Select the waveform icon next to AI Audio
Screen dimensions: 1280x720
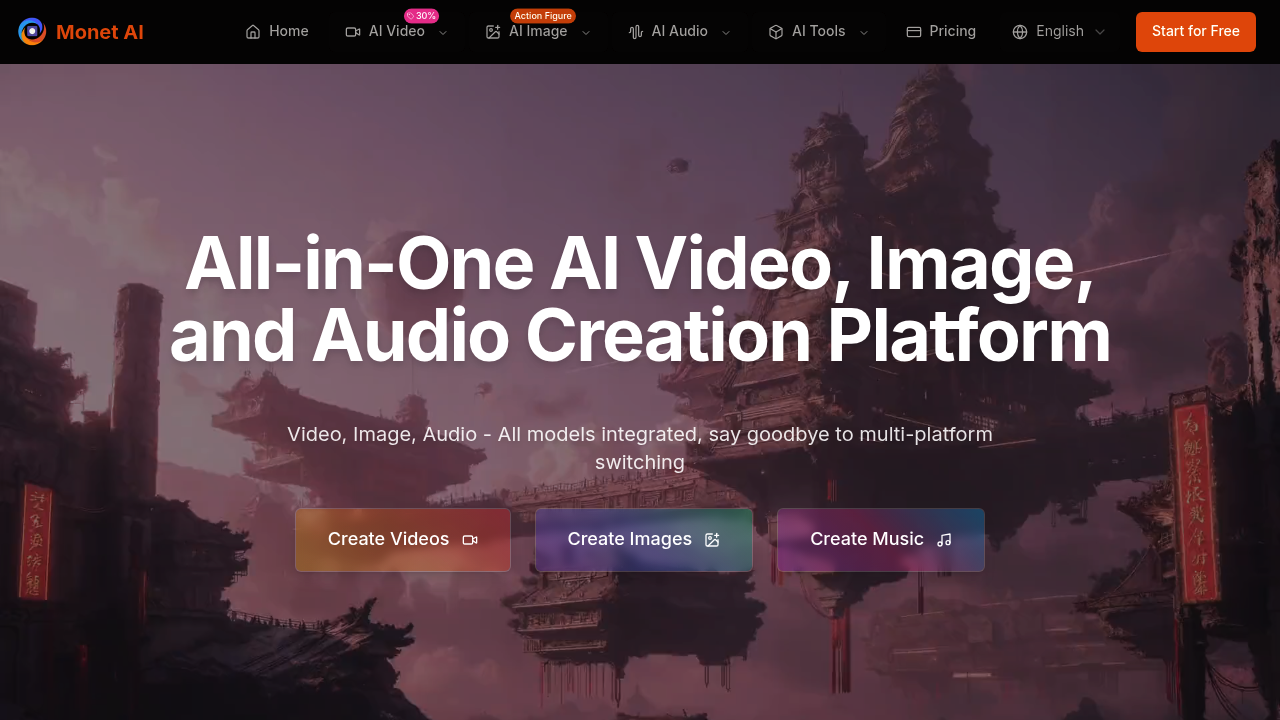pos(634,32)
